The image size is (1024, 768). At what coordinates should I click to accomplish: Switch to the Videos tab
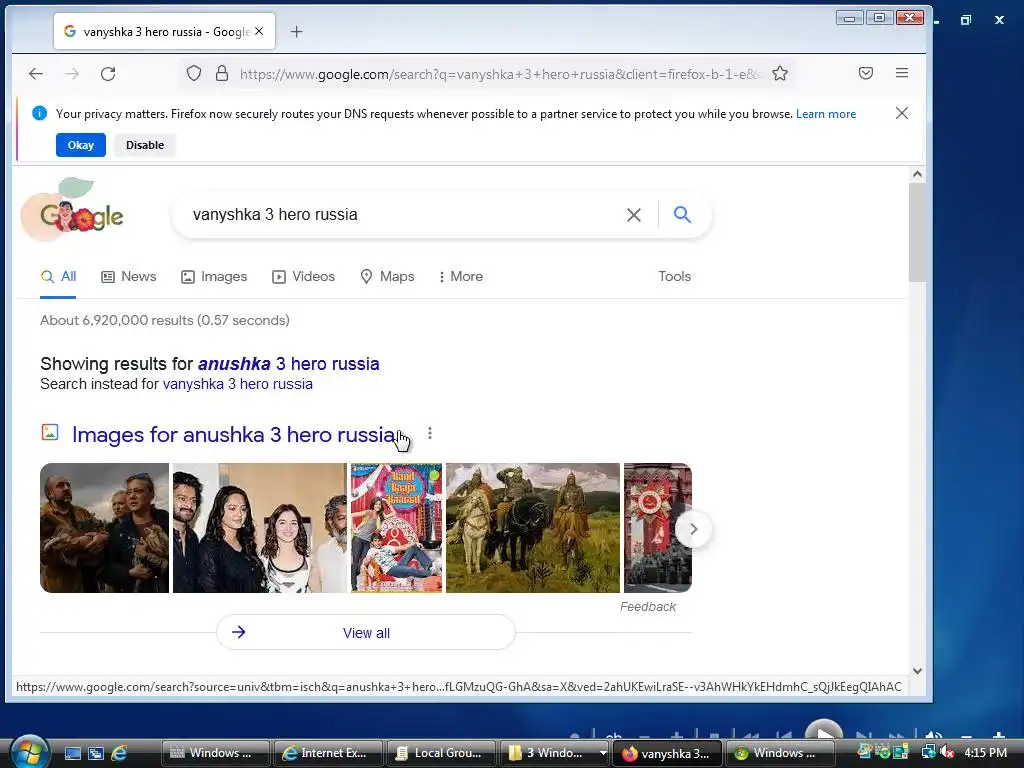coord(304,276)
